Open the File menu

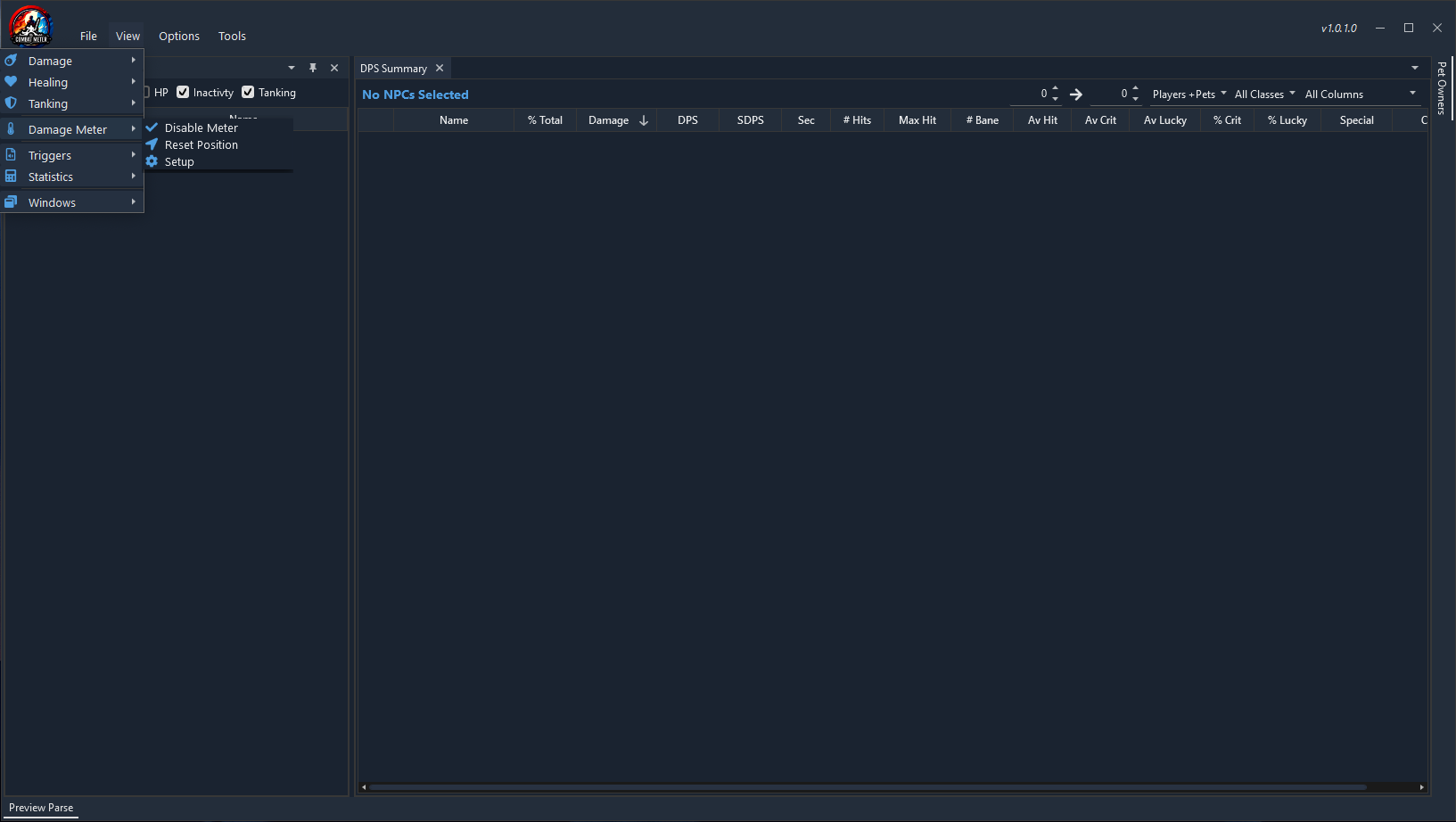click(88, 36)
